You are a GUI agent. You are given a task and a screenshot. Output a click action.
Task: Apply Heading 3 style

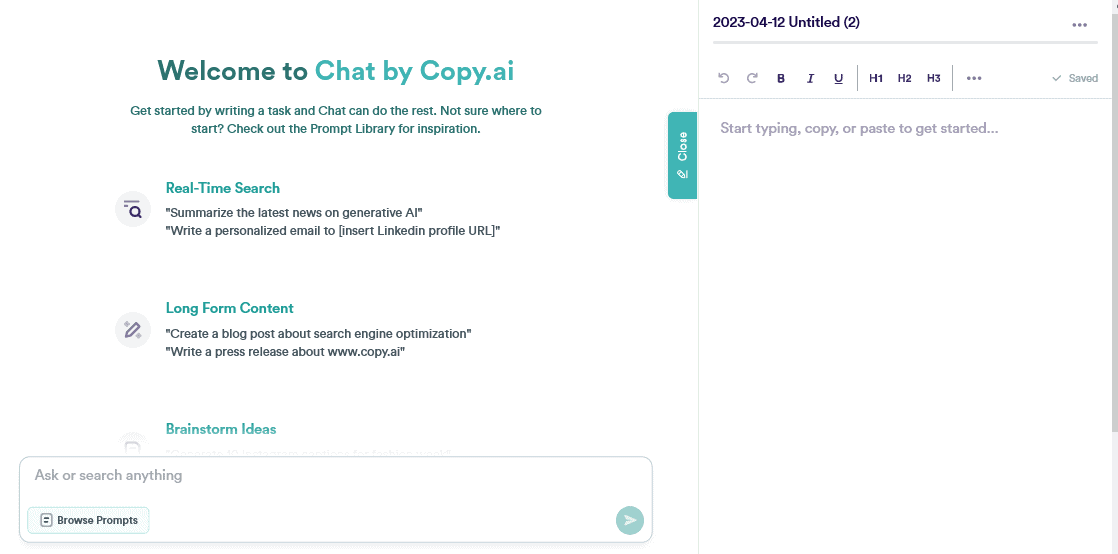(933, 78)
